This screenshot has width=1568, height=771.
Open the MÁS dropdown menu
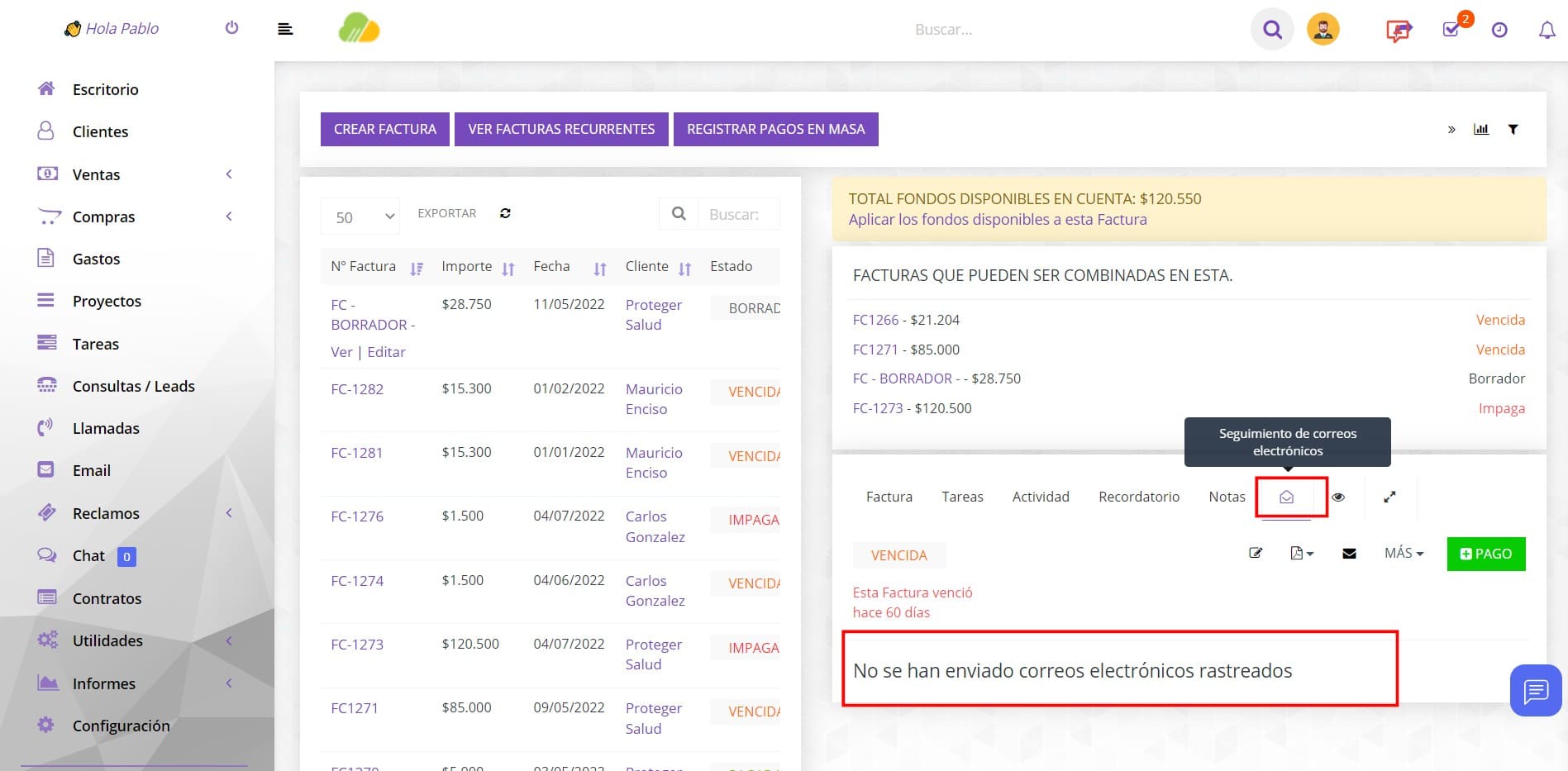pos(1404,554)
